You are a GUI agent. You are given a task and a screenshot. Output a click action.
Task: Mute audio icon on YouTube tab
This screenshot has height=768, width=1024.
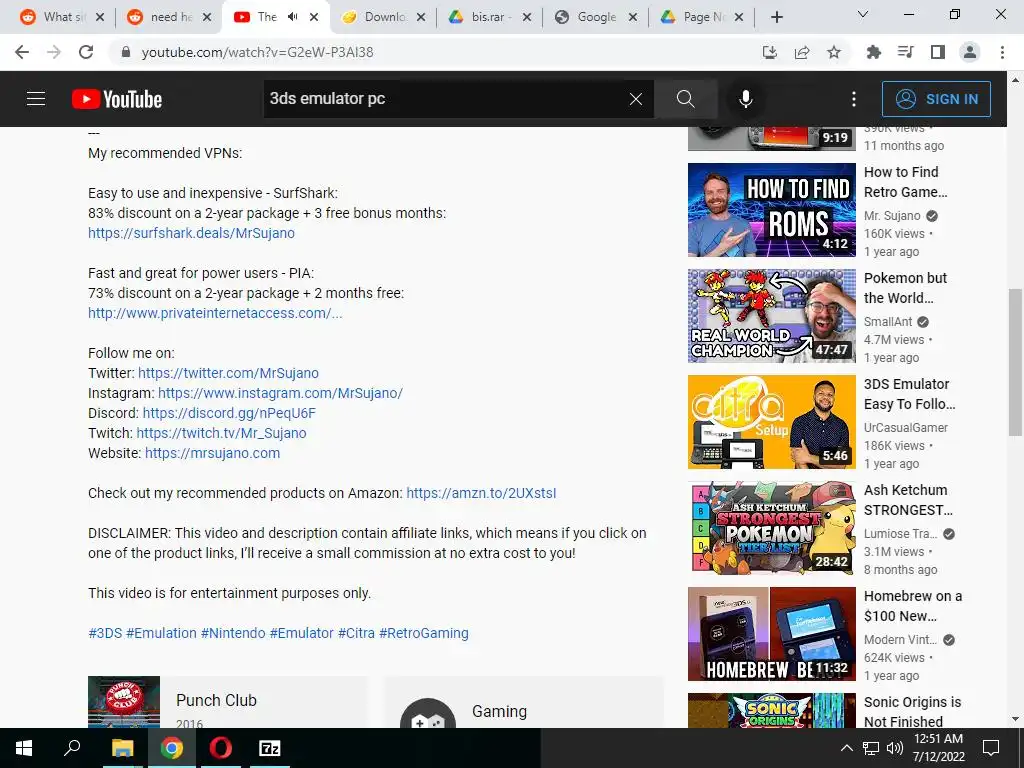coord(293,17)
